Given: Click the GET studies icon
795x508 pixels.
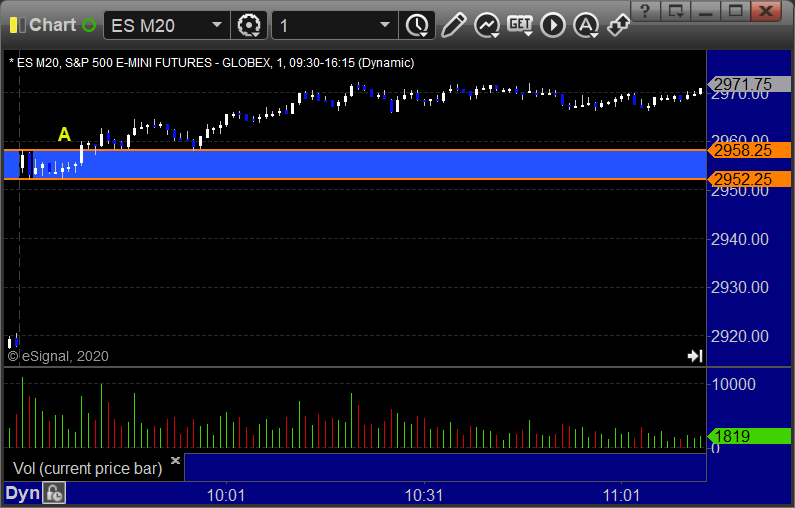Looking at the screenshot, I should (x=520, y=25).
